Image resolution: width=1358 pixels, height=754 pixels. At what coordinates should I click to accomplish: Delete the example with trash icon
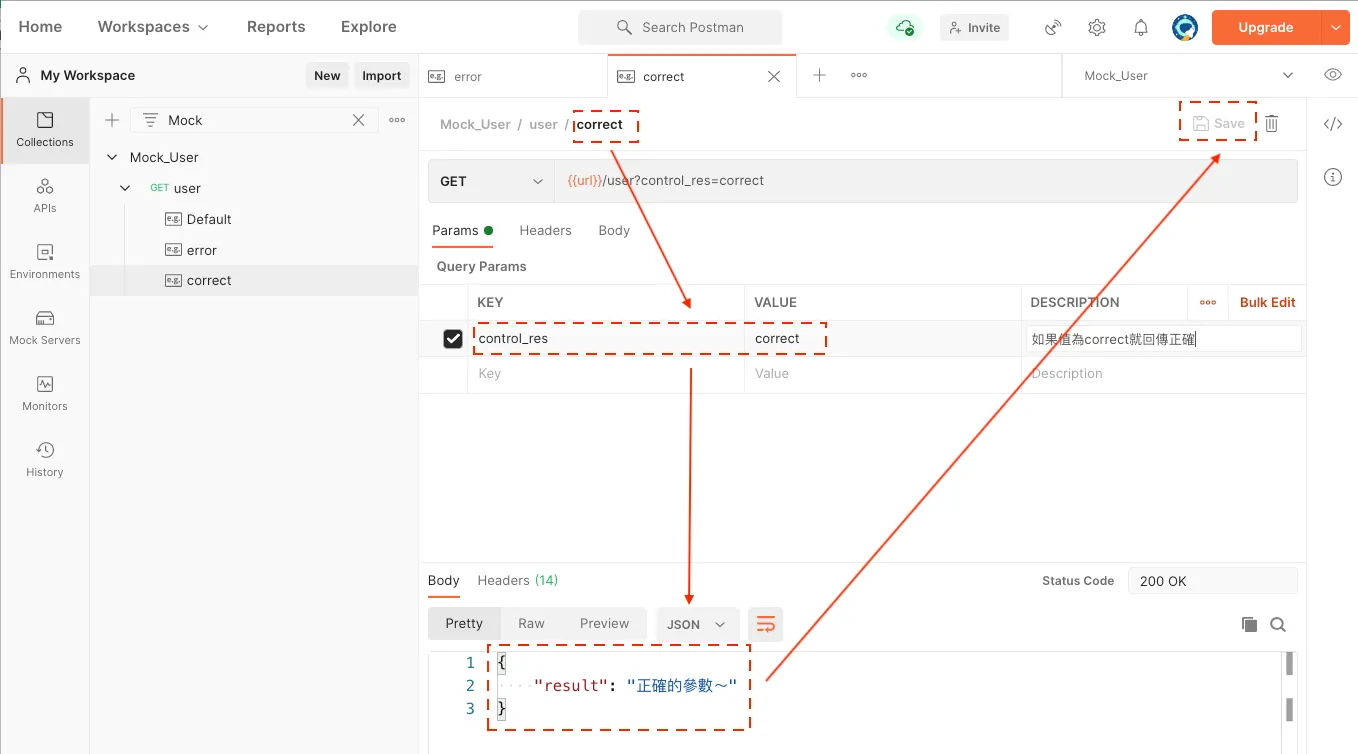point(1272,124)
